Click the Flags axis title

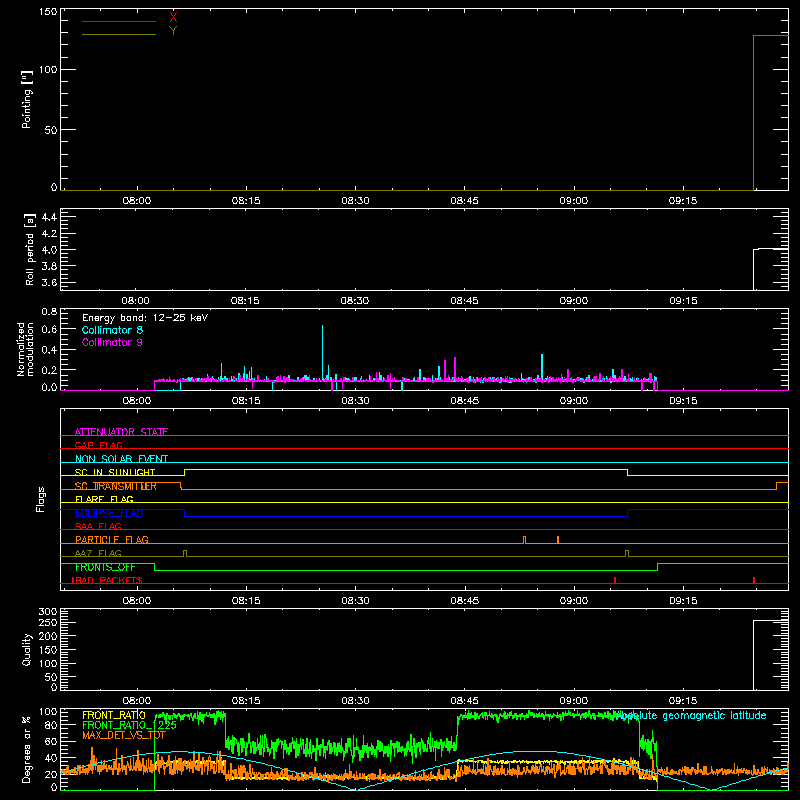(40, 499)
